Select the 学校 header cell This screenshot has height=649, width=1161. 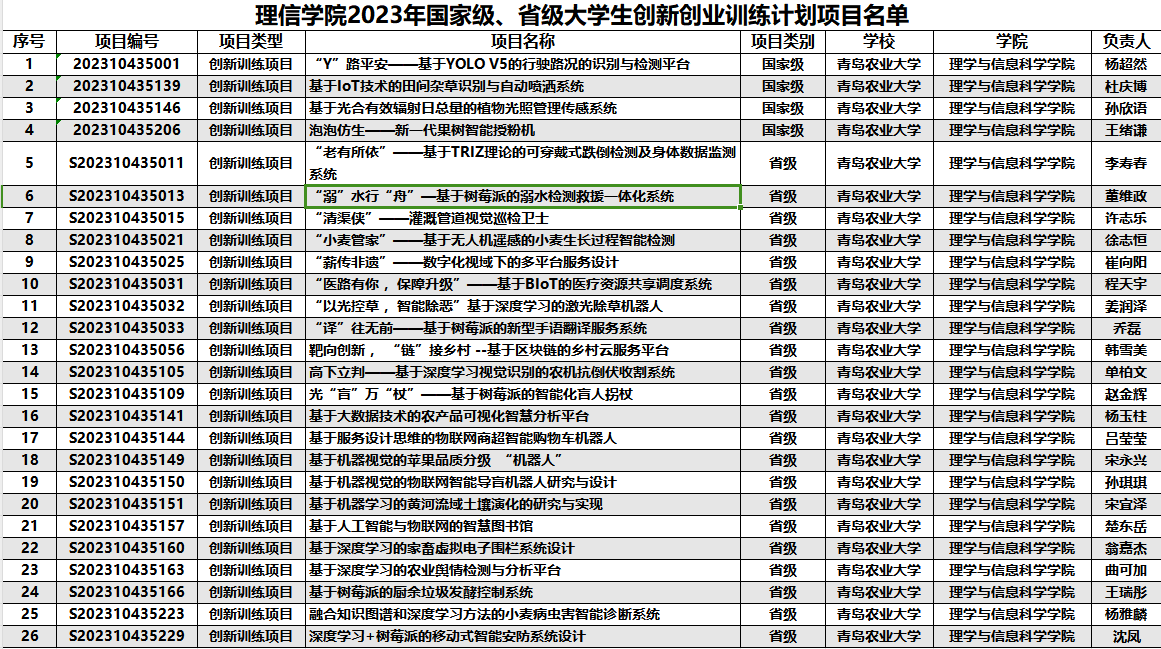(x=879, y=42)
